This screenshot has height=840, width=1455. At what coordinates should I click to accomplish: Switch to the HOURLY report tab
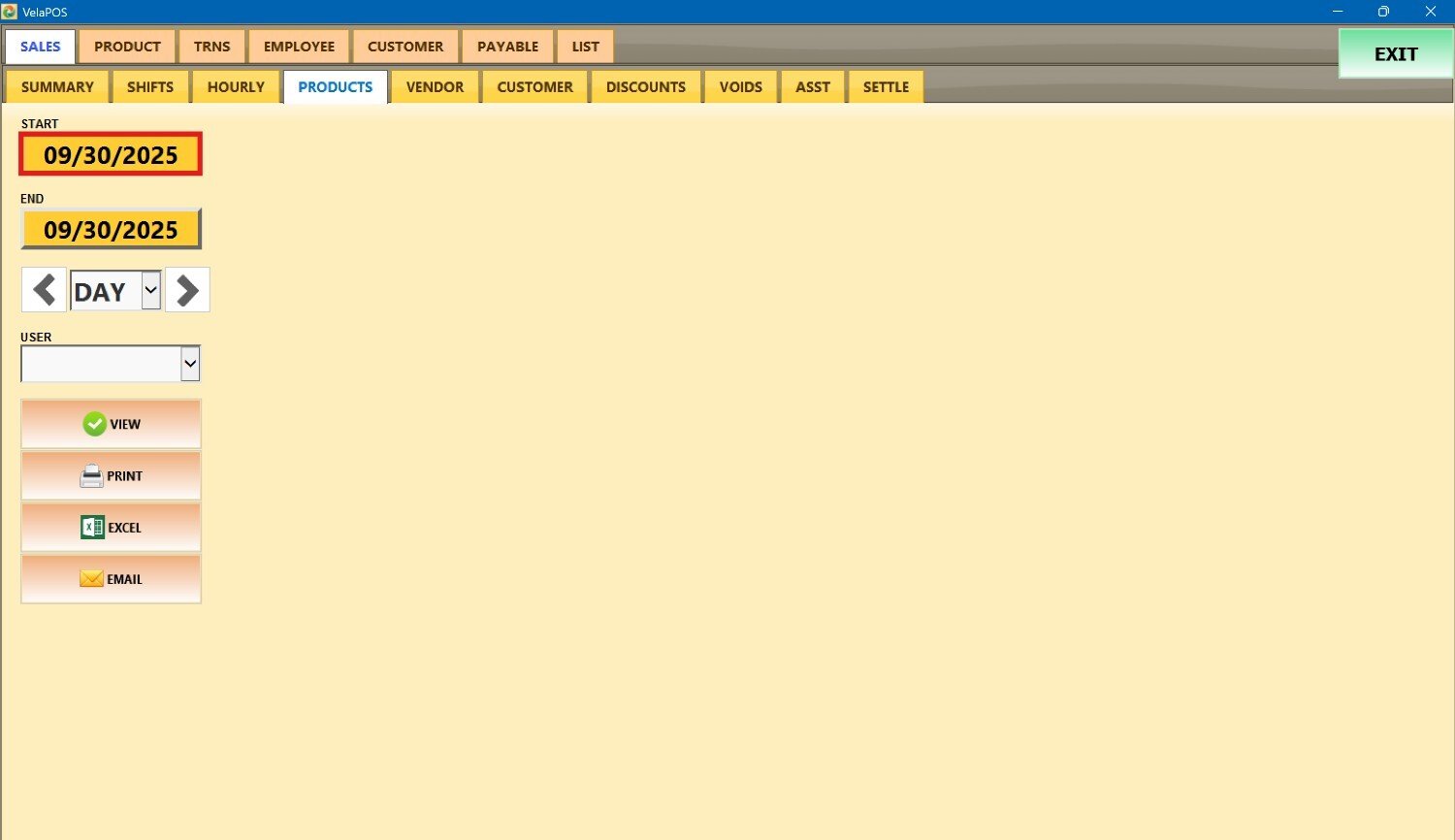pos(236,87)
